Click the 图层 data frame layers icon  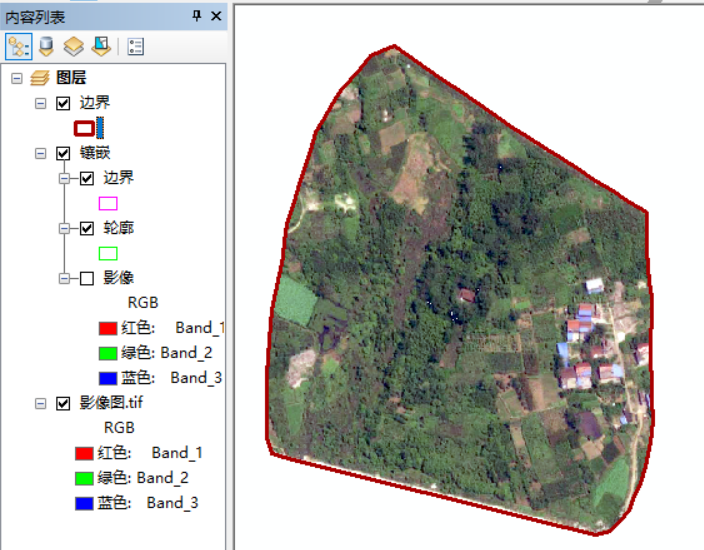(x=40, y=78)
